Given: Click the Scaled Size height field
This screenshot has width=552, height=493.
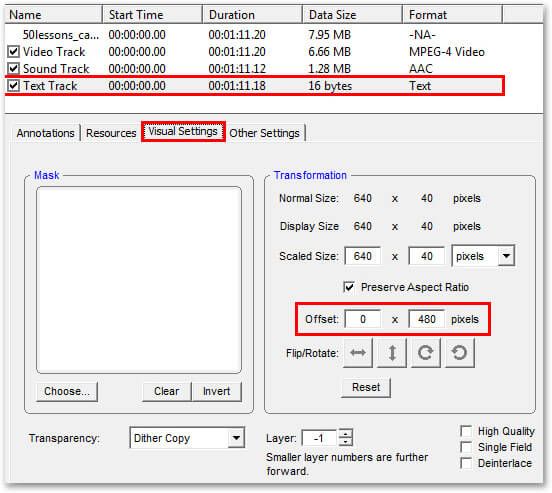Looking at the screenshot, I should tap(426, 256).
